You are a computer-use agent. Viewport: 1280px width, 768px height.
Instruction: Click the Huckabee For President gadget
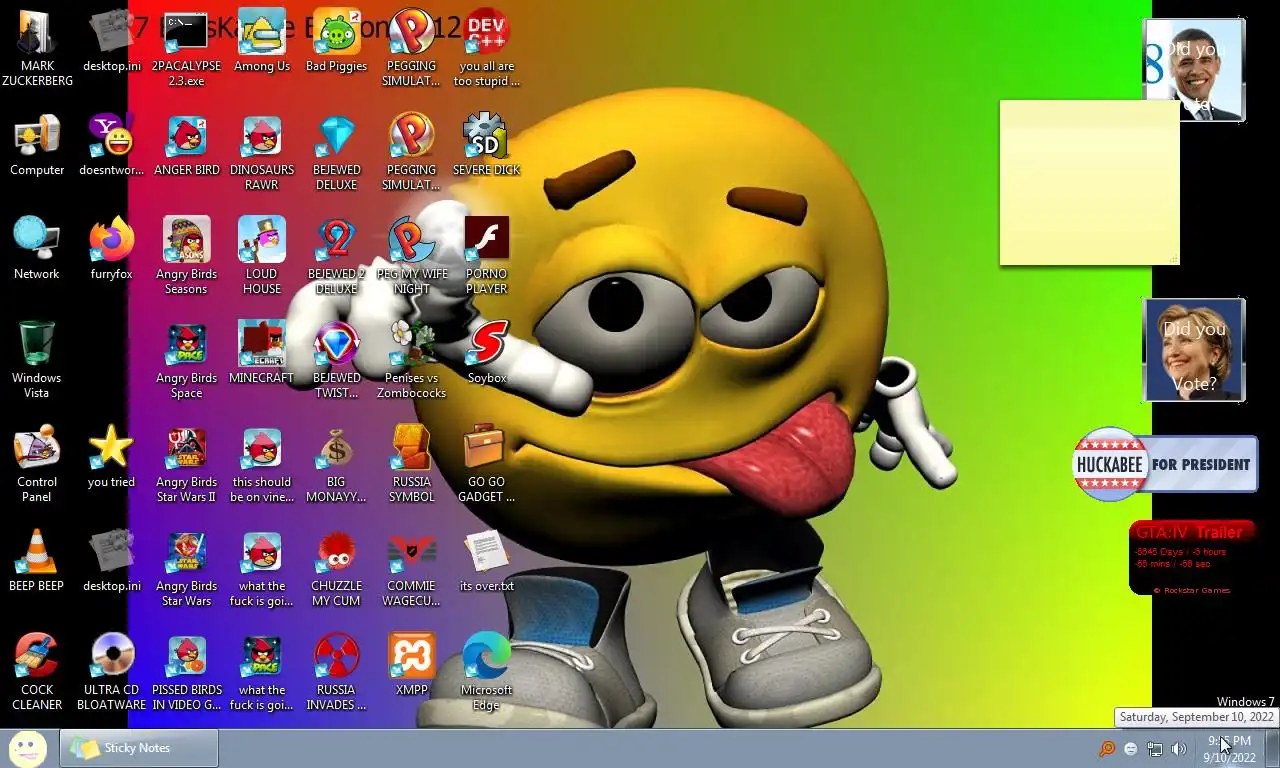(x=1165, y=464)
